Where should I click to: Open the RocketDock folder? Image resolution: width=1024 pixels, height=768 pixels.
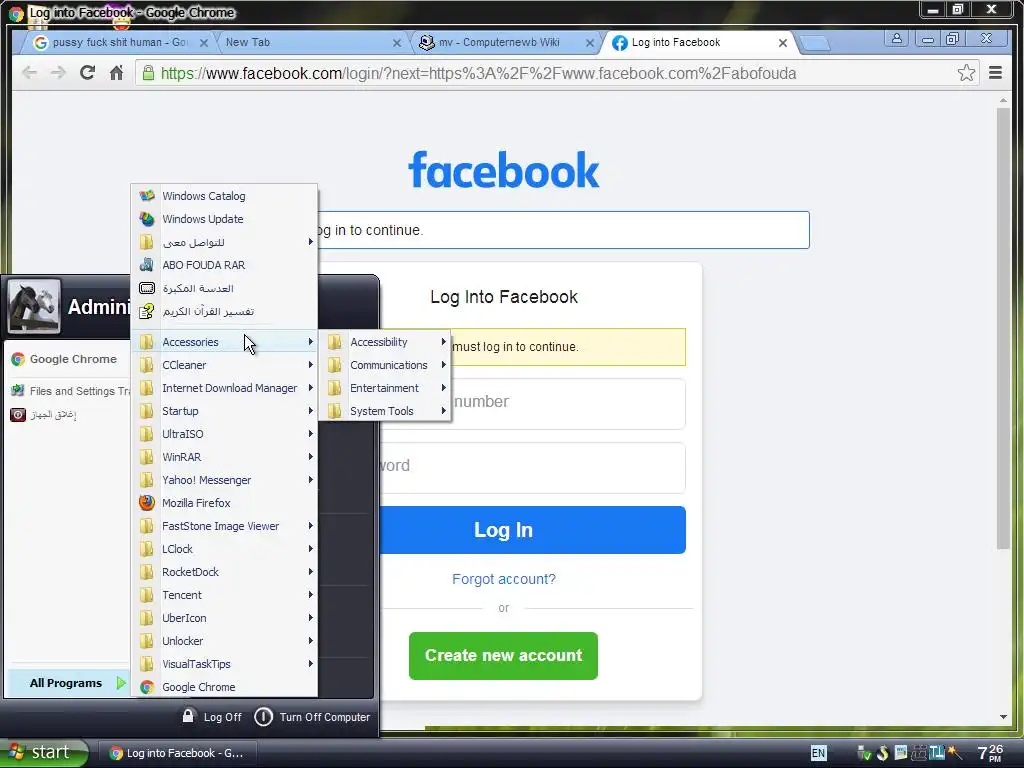(x=224, y=572)
